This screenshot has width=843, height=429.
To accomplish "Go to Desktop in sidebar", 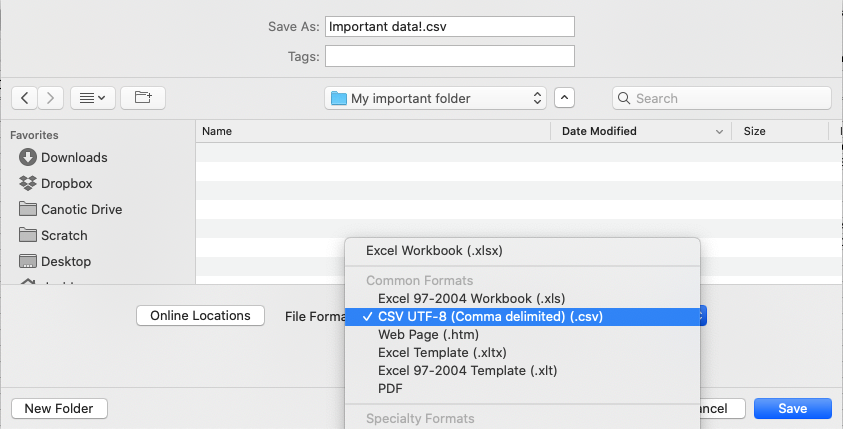I will [x=55, y=261].
